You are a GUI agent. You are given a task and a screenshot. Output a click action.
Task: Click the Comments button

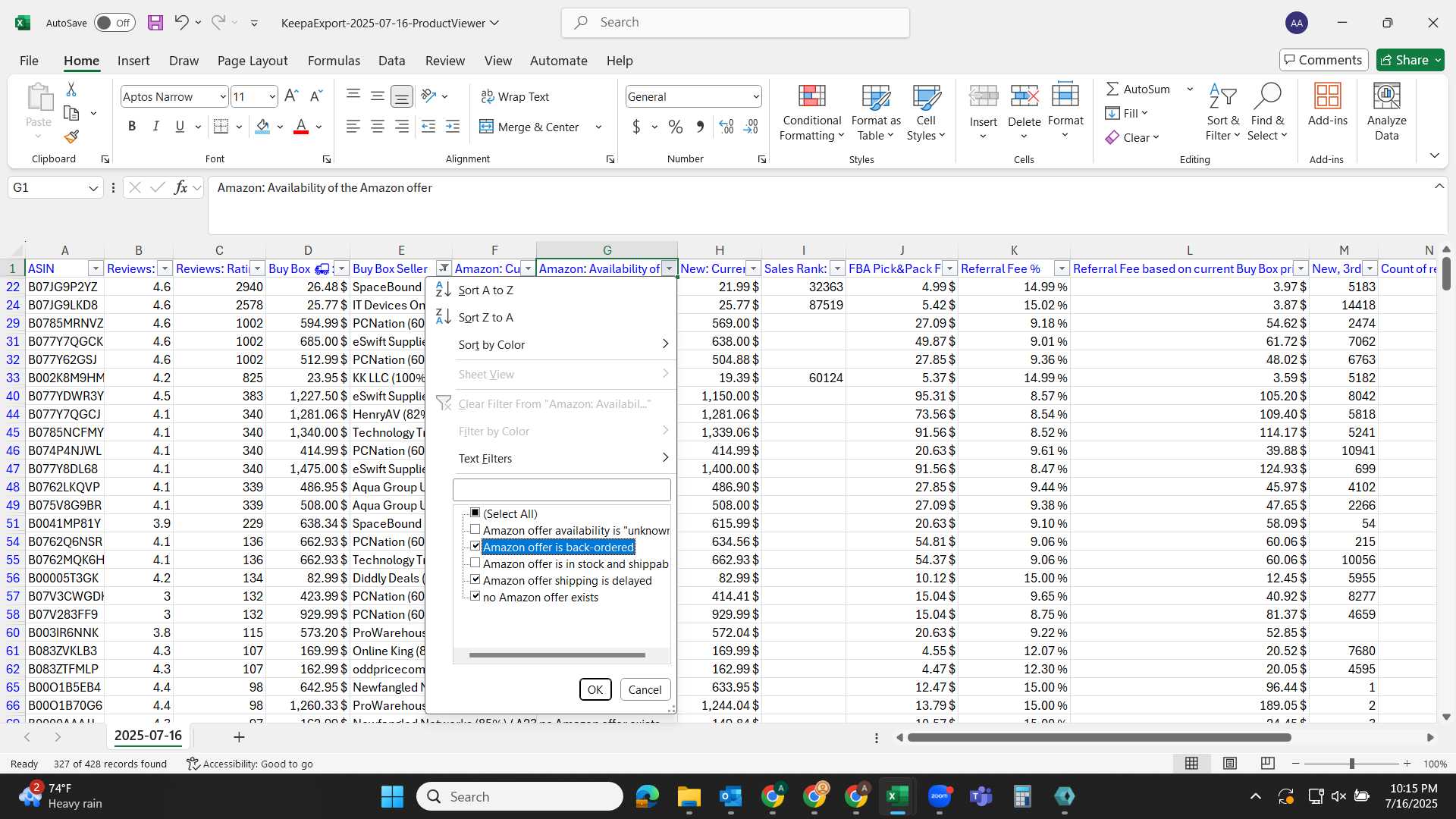tap(1323, 60)
